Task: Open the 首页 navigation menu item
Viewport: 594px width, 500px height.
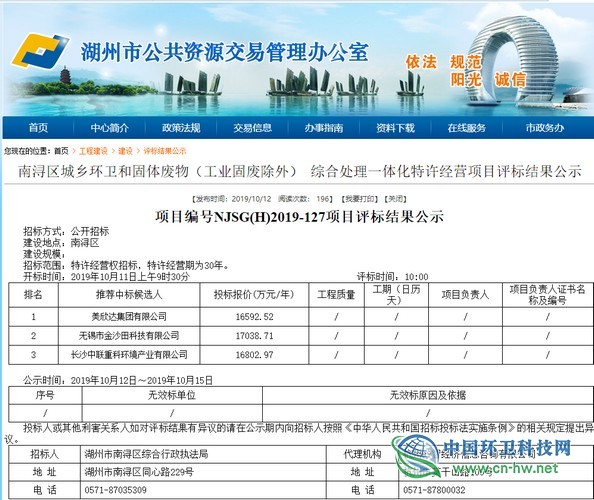Action: pyautogui.click(x=38, y=128)
